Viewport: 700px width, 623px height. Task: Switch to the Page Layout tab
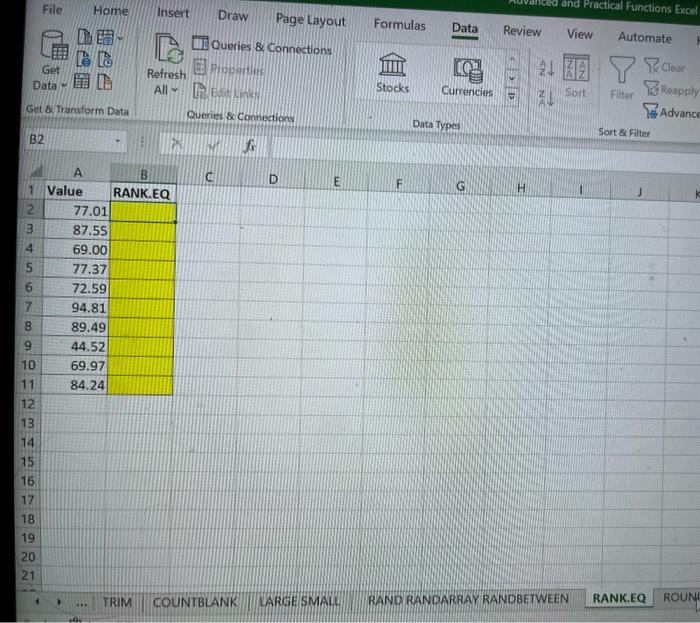point(311,20)
